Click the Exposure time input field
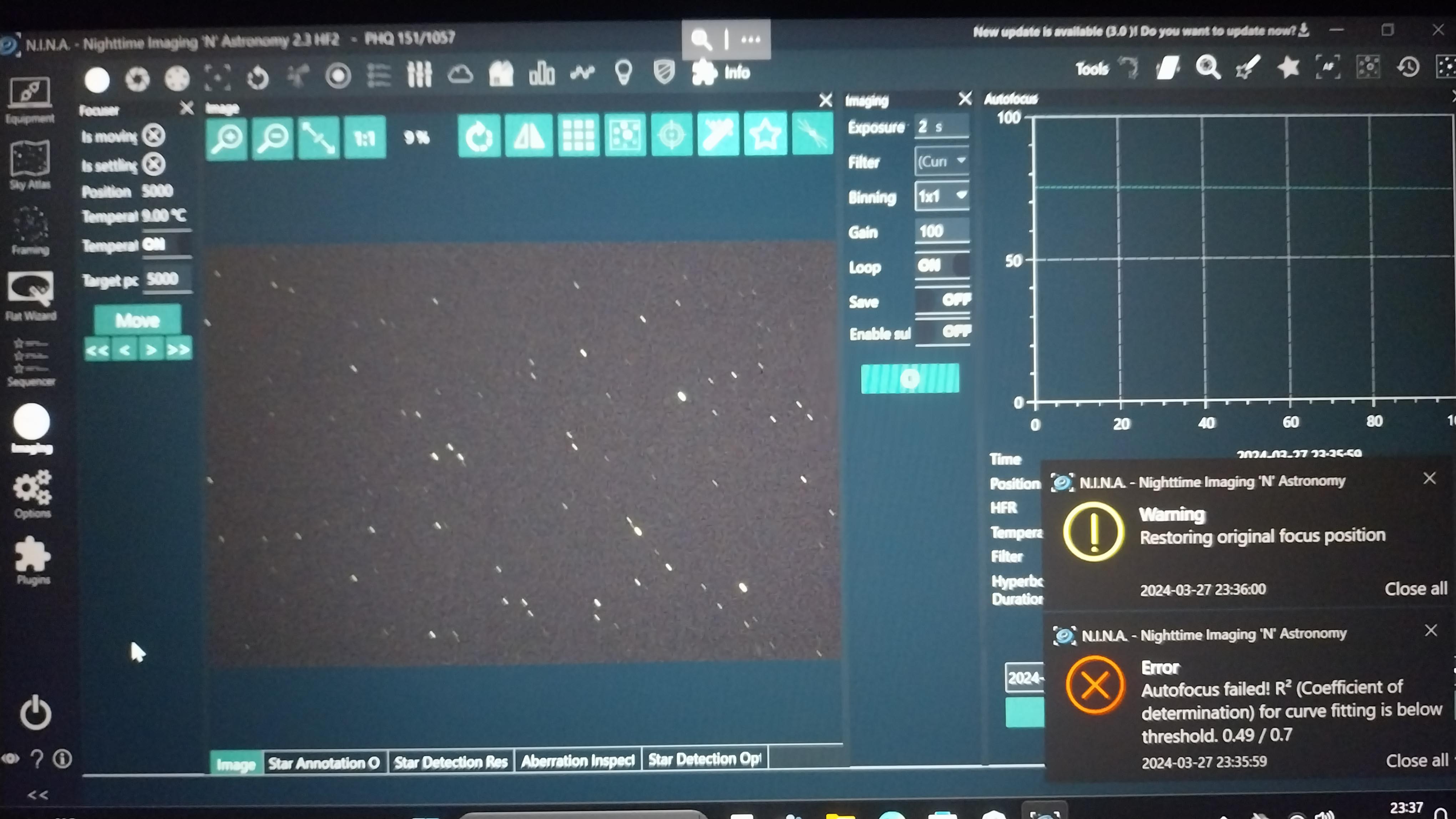The height and width of the screenshot is (819, 1456). (x=942, y=127)
